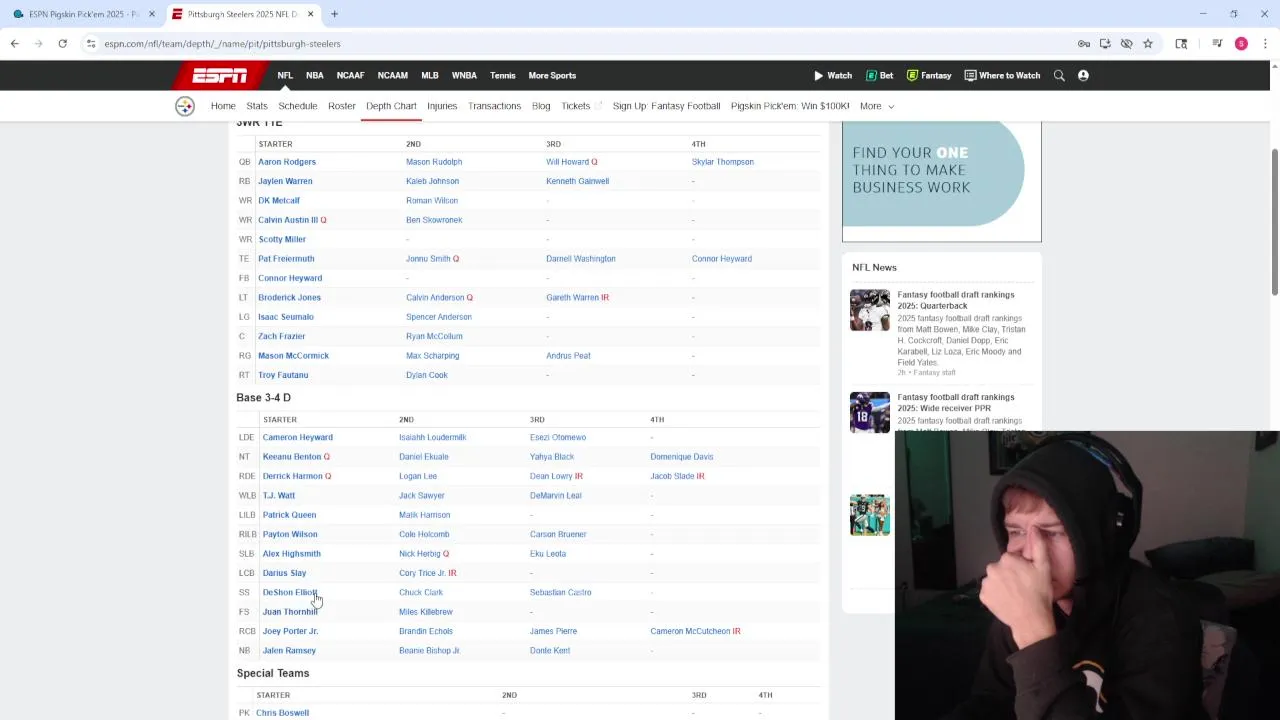Open Minkah-era safety DeShon Elliott link
This screenshot has width=1280, height=720.
coord(290,592)
